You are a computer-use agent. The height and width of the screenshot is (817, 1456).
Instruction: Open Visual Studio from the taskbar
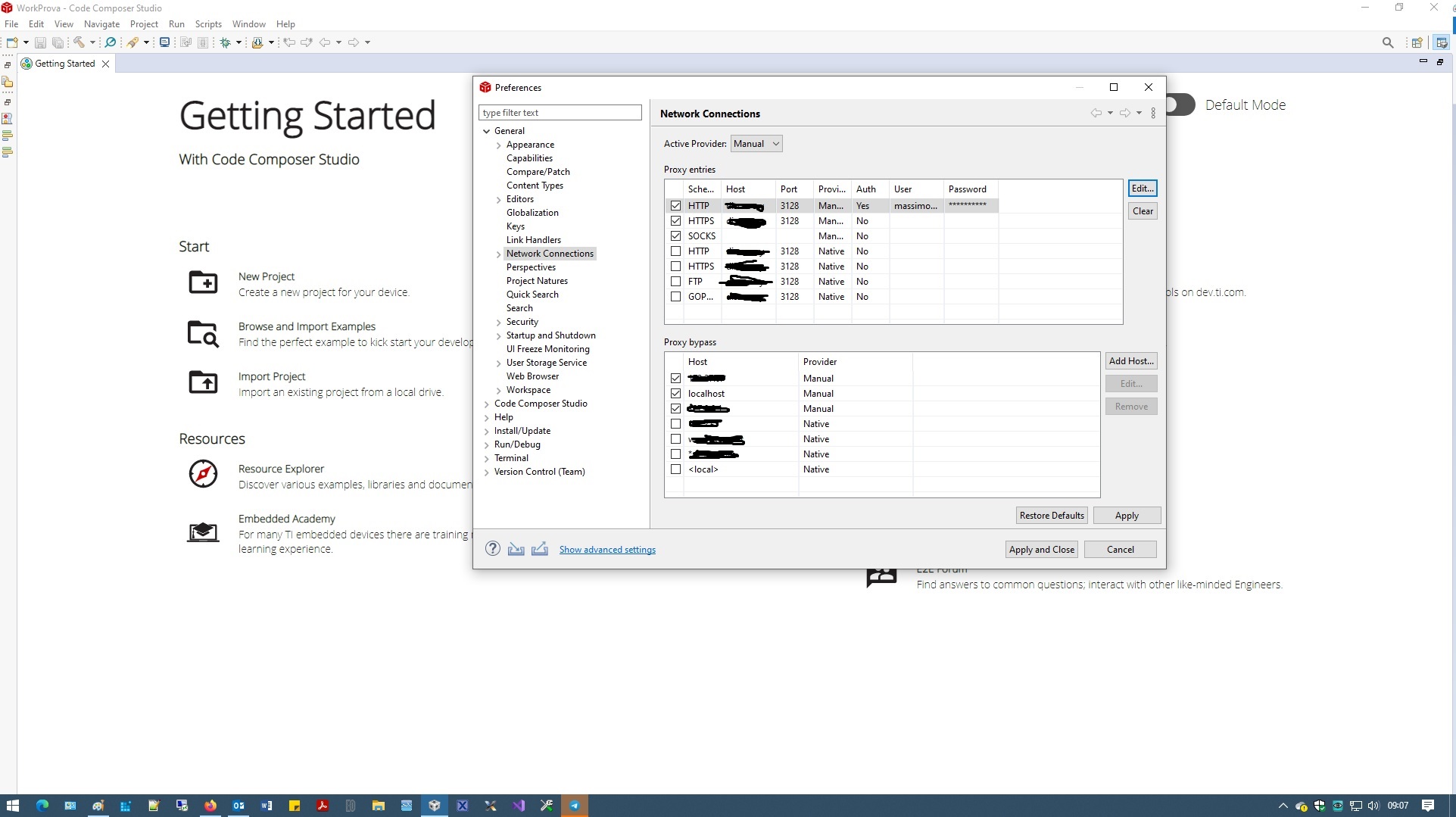pos(519,806)
